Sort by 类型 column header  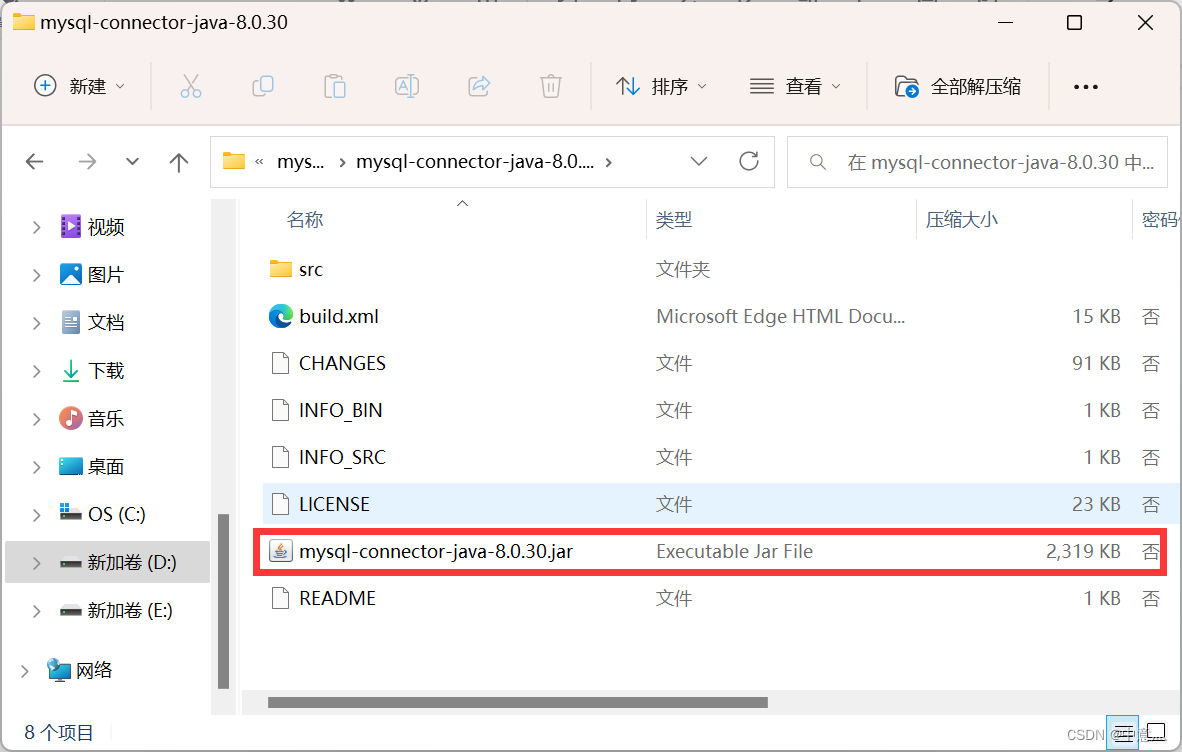[673, 220]
